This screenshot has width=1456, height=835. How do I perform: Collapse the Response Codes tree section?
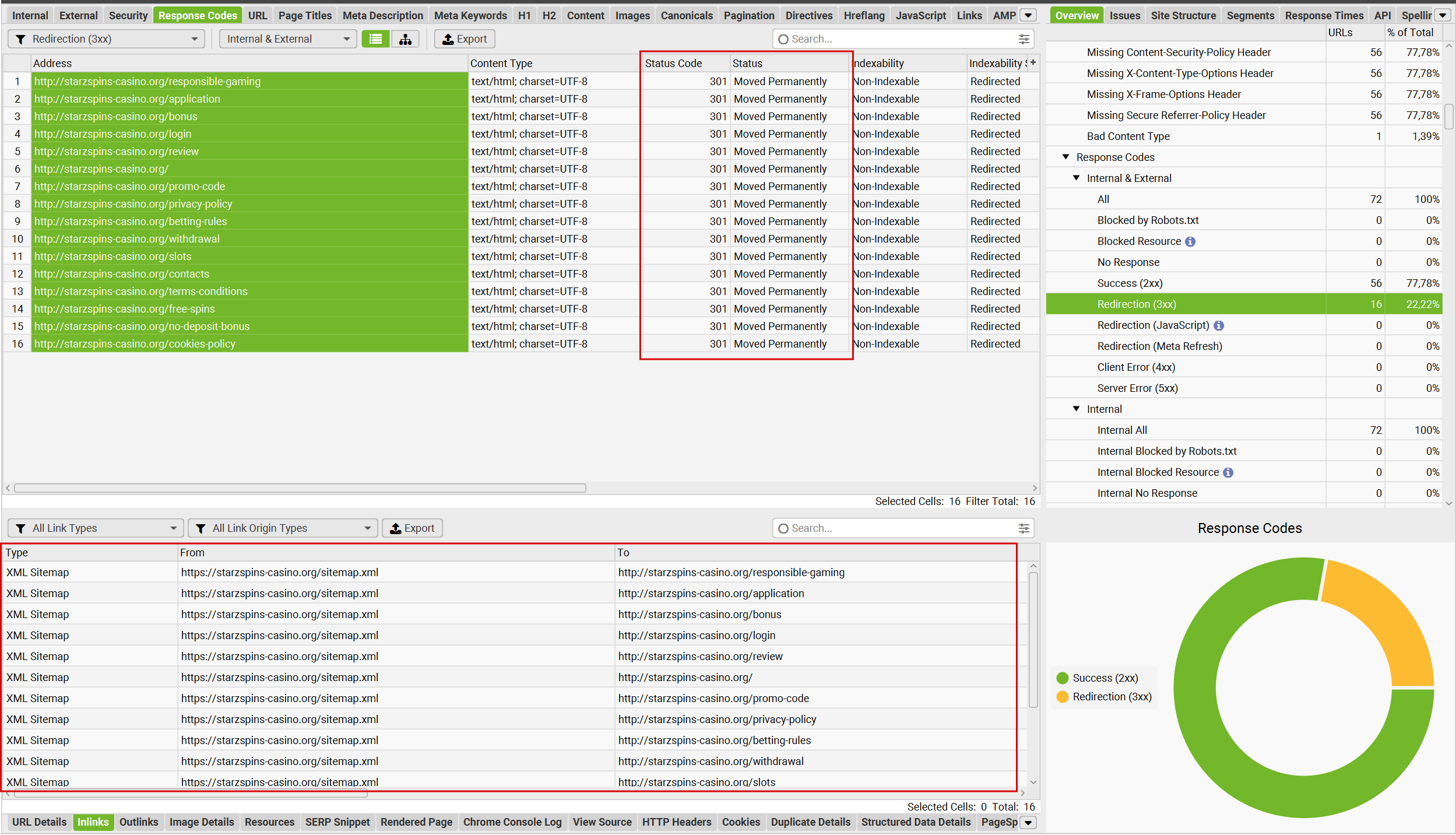point(1066,157)
